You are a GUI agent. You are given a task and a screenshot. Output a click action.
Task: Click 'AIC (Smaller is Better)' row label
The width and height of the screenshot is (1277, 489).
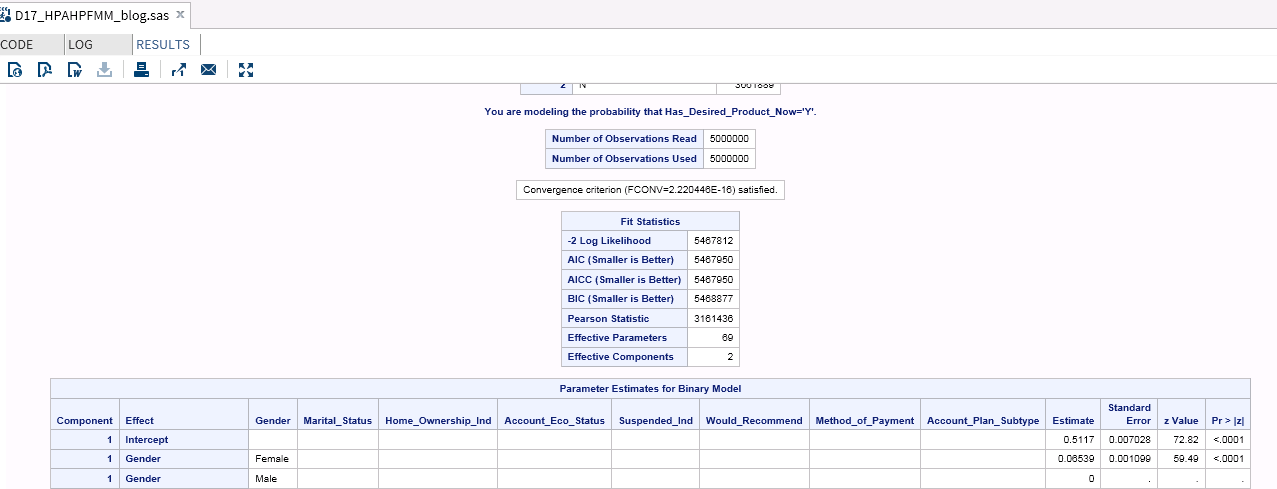[x=620, y=260]
